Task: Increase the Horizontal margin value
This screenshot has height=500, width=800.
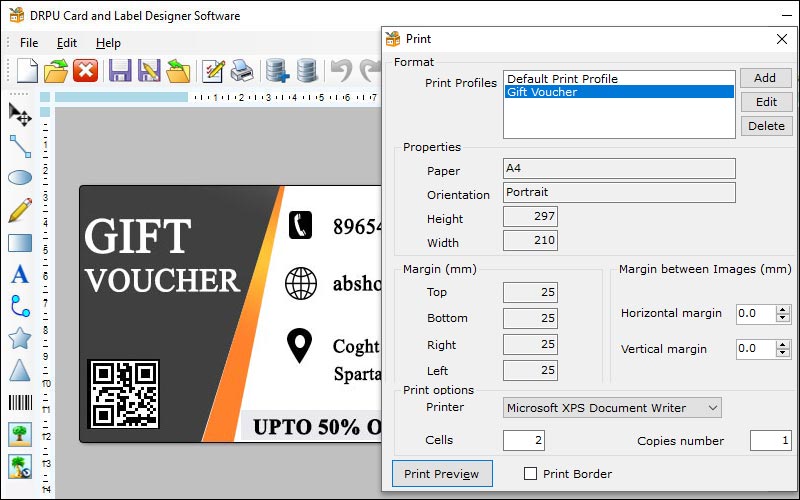Action: tap(783, 310)
